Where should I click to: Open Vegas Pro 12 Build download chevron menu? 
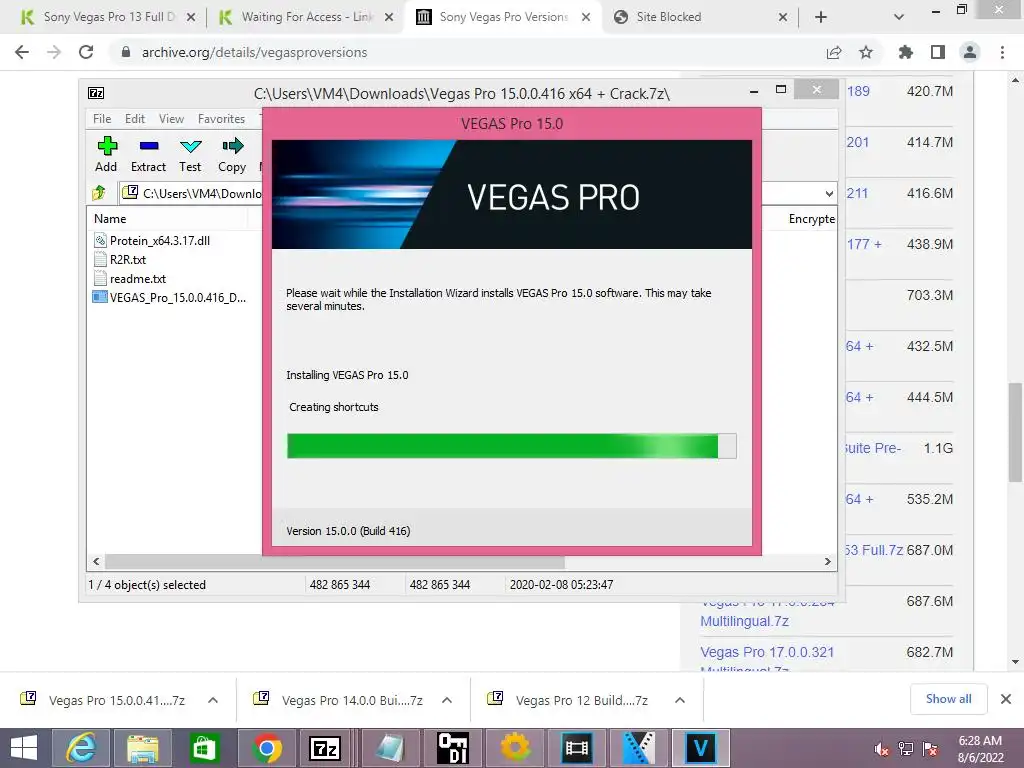680,700
